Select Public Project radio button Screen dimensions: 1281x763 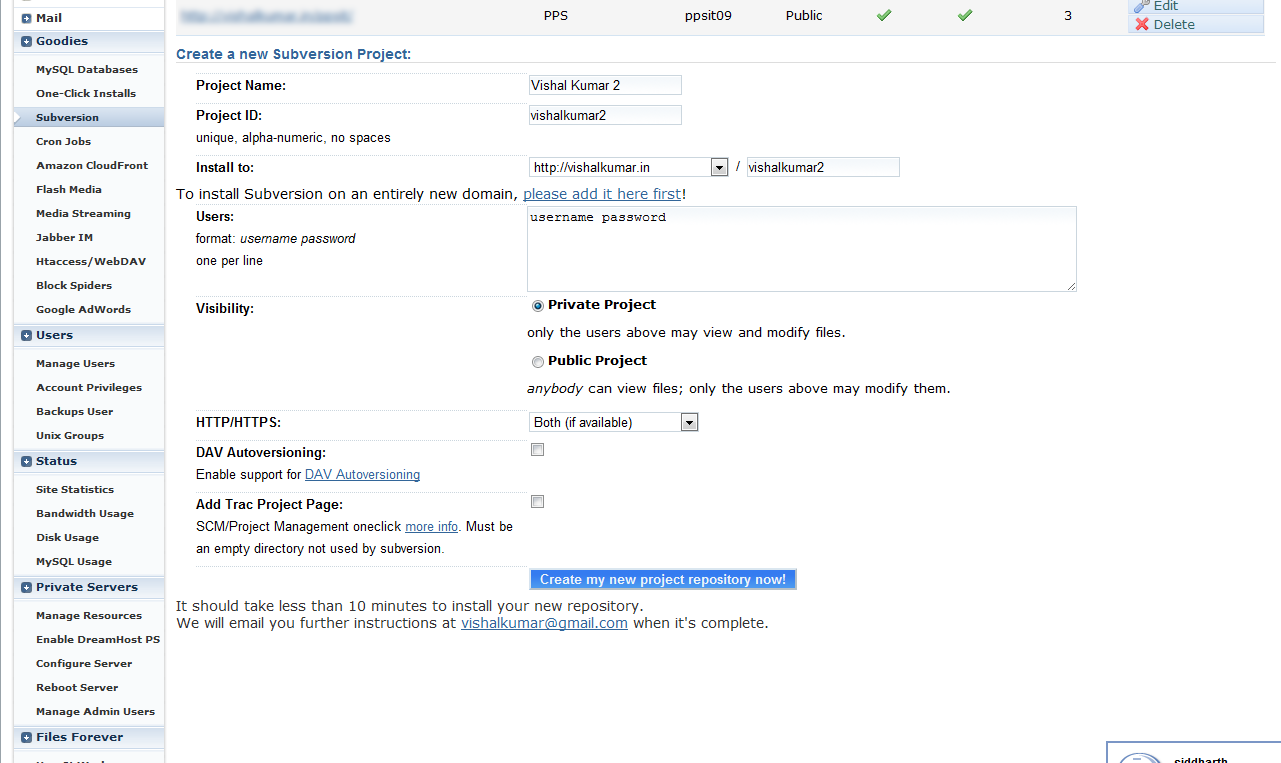click(538, 362)
